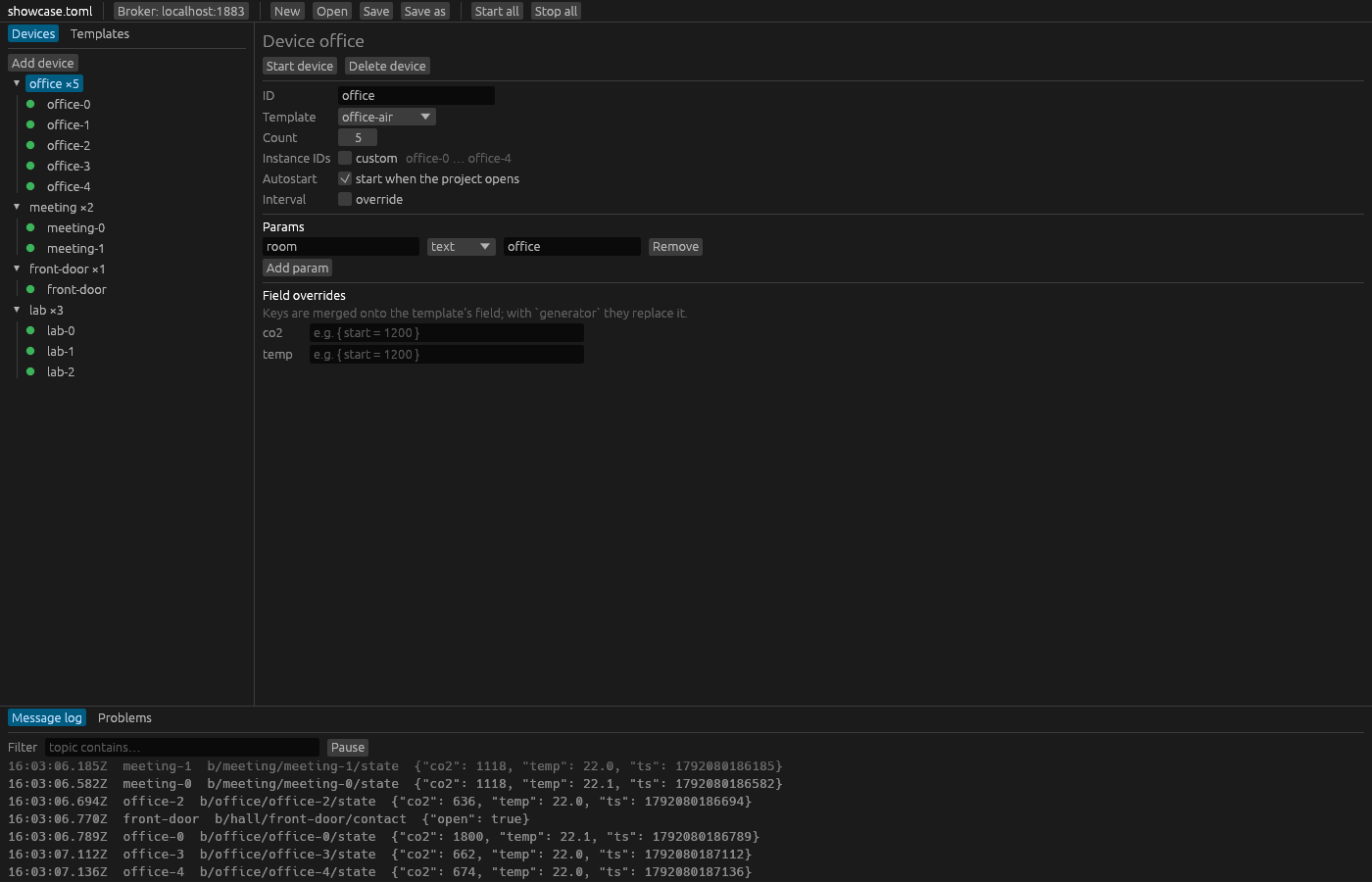Viewport: 1372px width, 882px height.
Task: Switch to the Templates tab
Action: [x=100, y=33]
